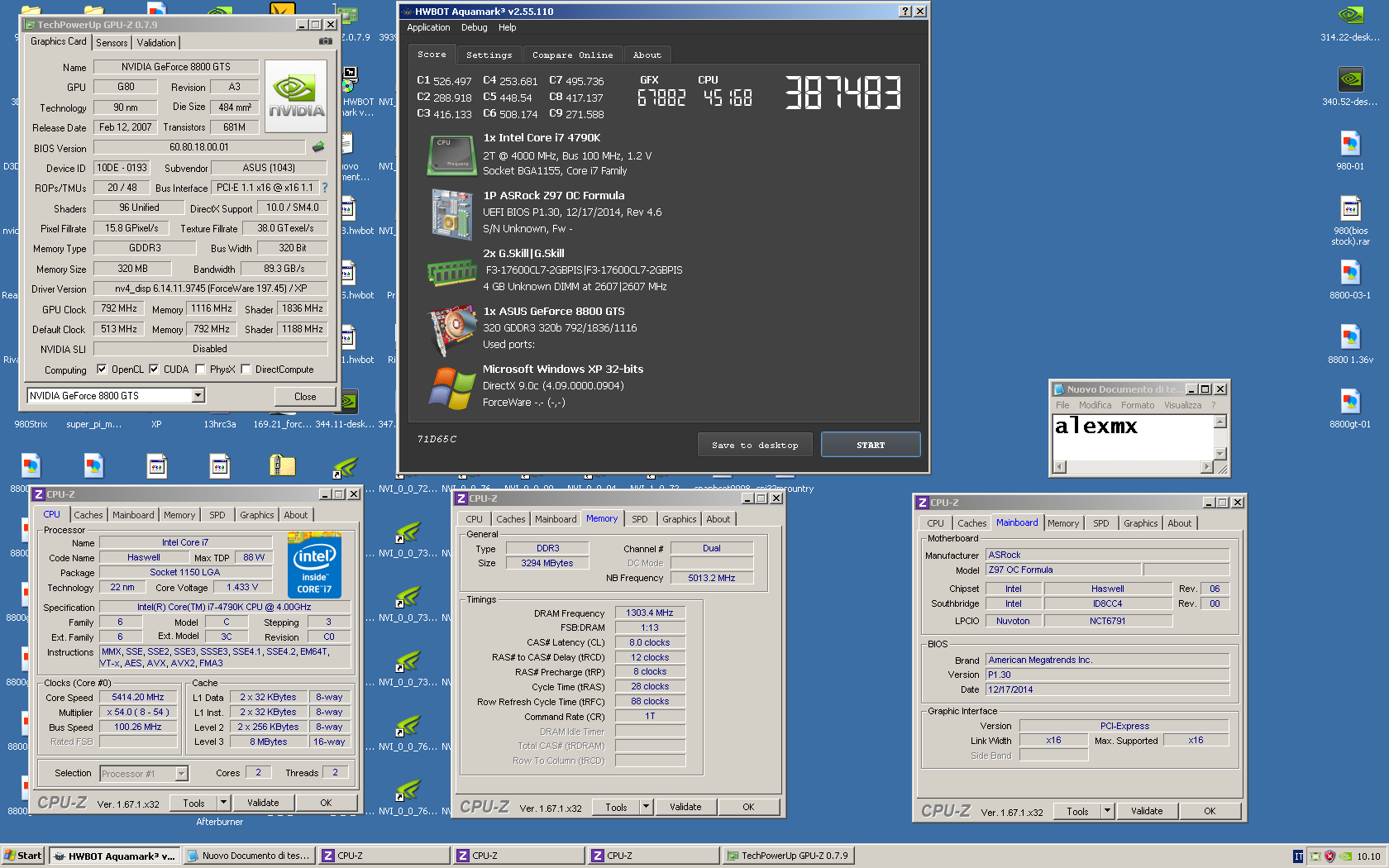Viewport: 1389px width, 868px height.
Task: Switch to TechPowerUp GPU-Z taskbar button
Action: pos(788,856)
